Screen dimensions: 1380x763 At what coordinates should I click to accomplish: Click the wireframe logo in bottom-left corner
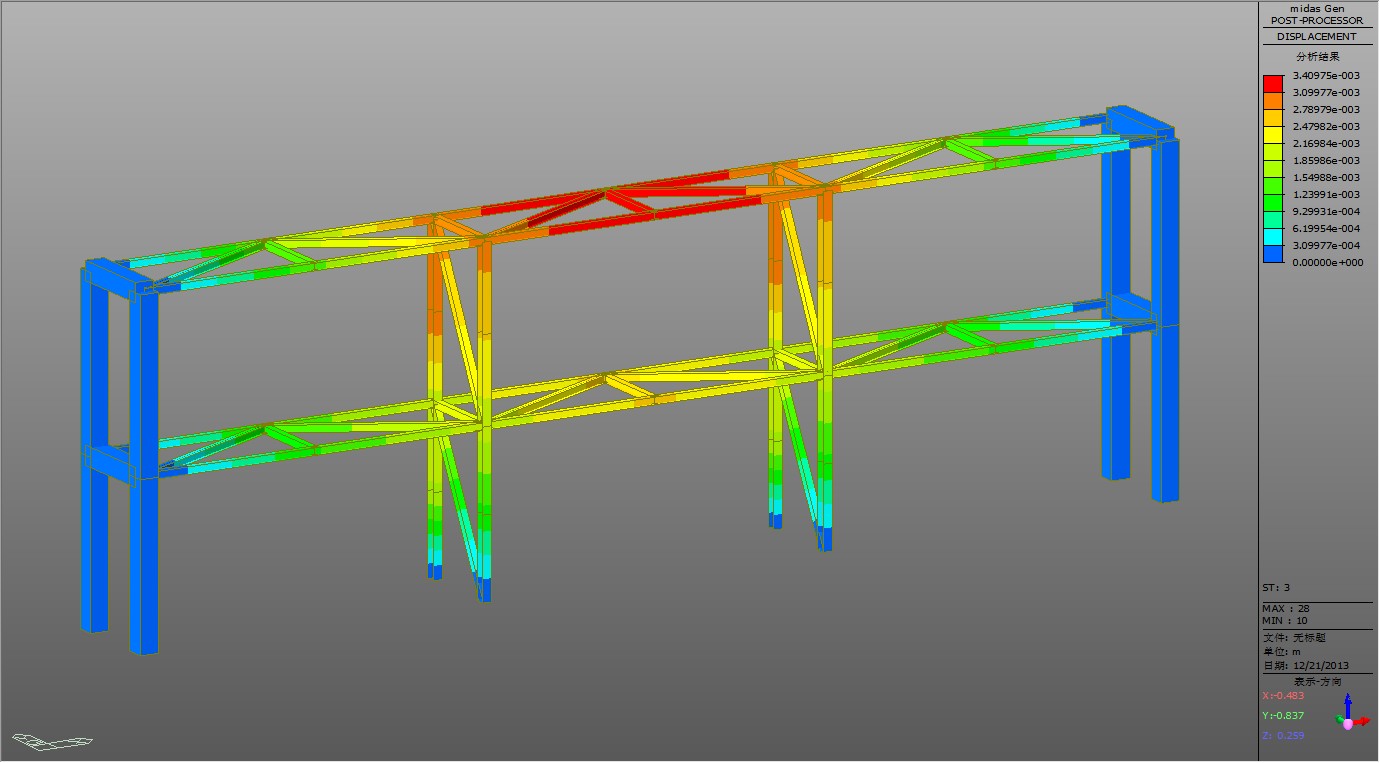pyautogui.click(x=52, y=741)
